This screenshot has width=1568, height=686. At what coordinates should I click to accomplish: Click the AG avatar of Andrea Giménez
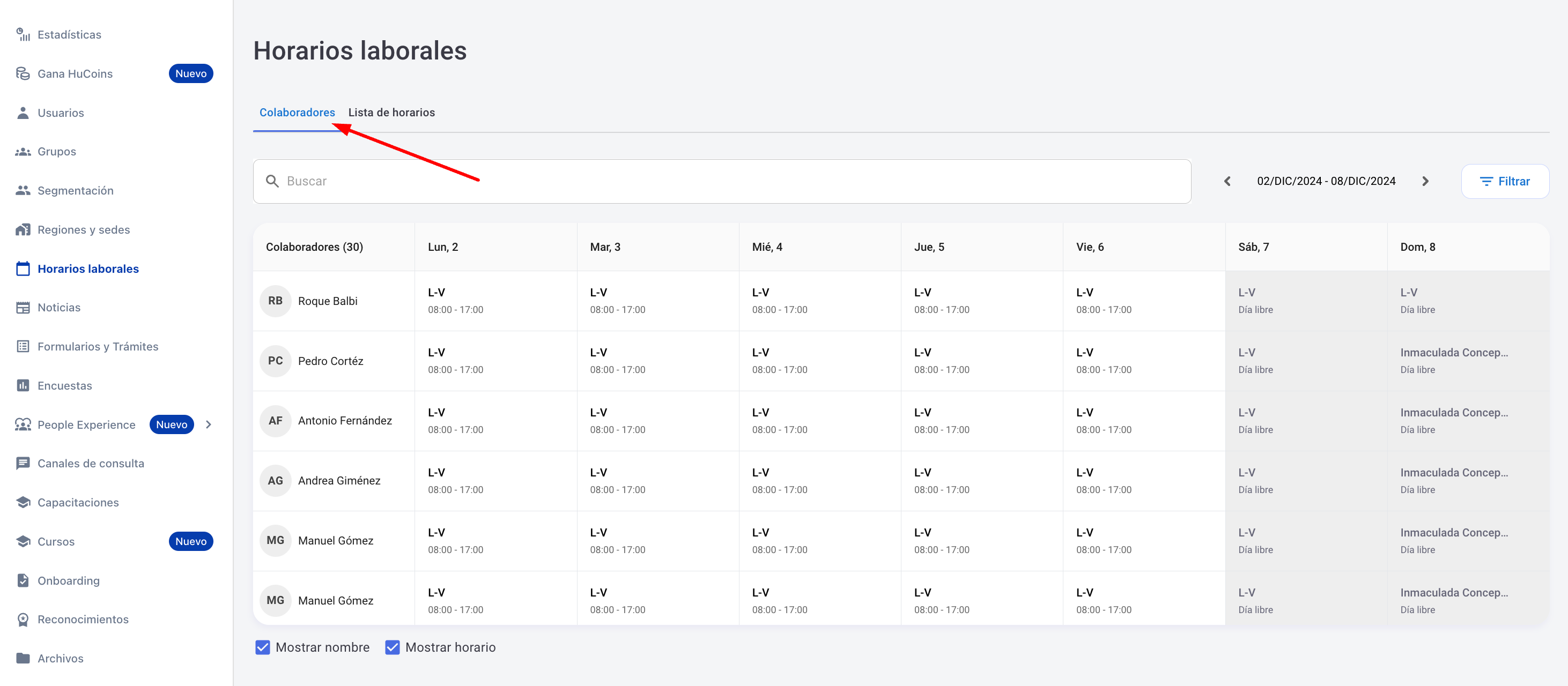[275, 481]
